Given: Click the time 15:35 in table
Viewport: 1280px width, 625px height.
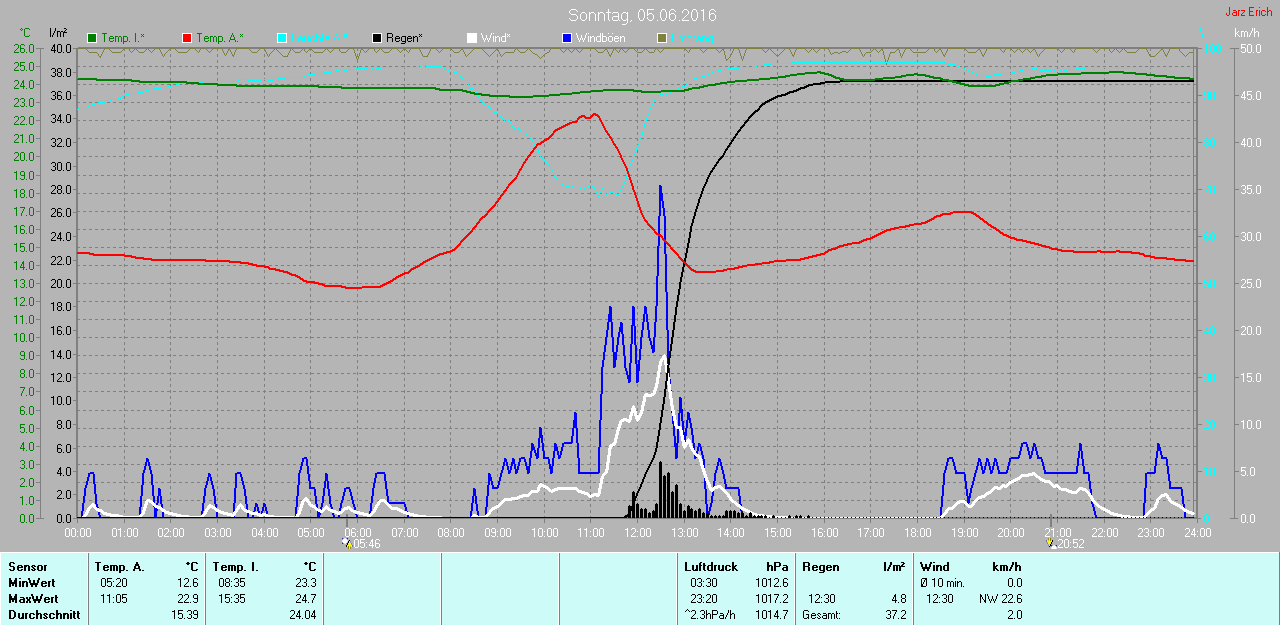Looking at the screenshot, I should [232, 599].
